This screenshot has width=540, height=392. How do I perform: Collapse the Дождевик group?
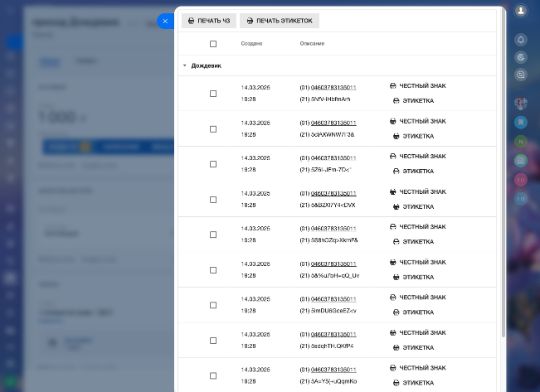click(x=185, y=65)
